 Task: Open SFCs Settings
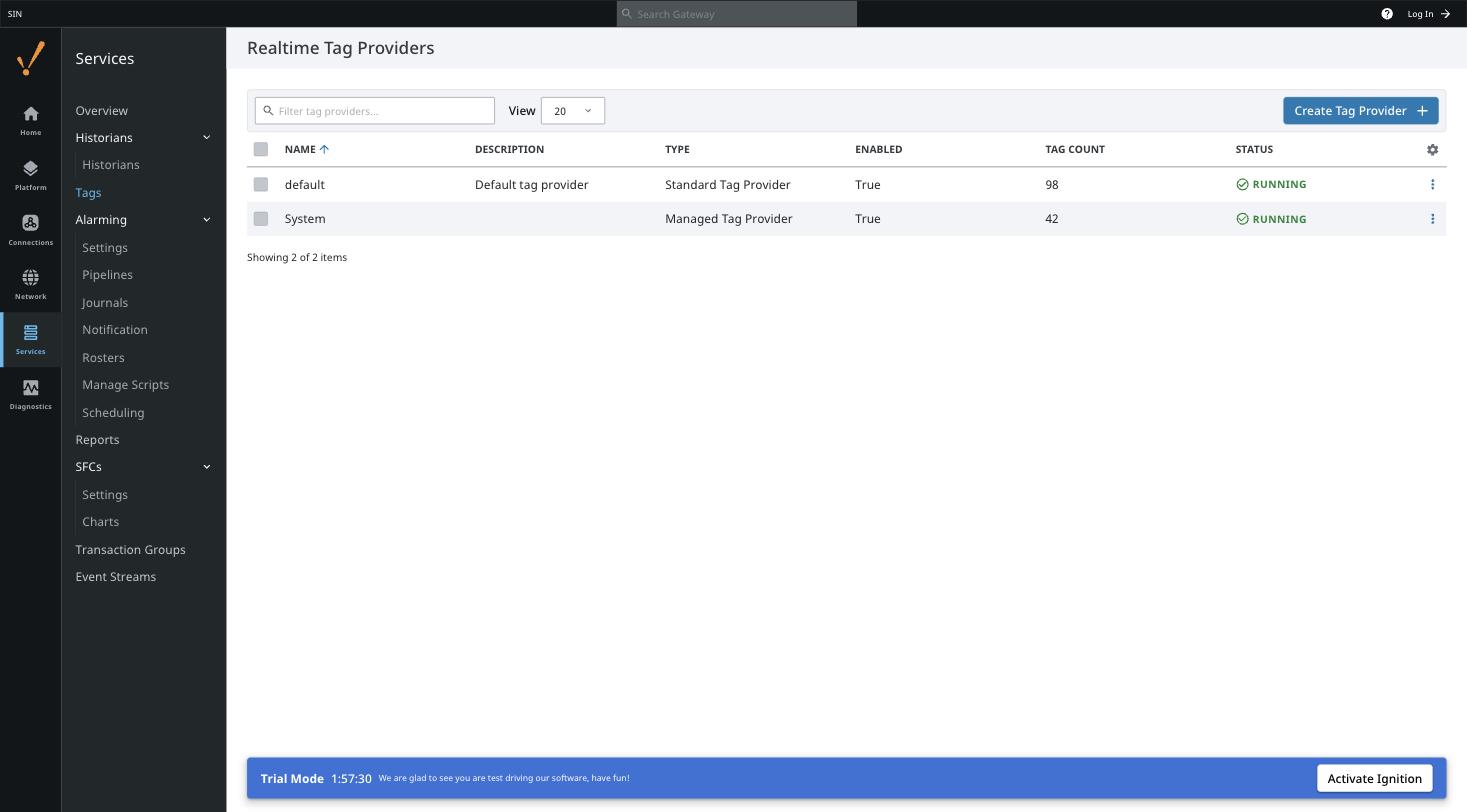pyautogui.click(x=105, y=494)
